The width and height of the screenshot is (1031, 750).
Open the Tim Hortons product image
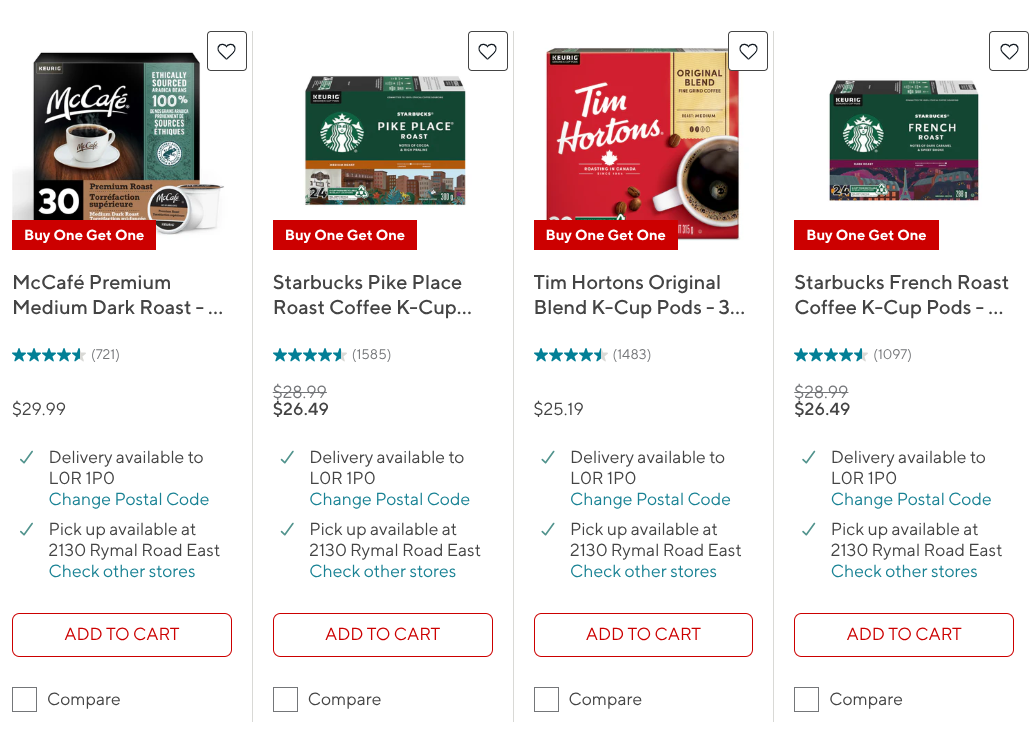[x=643, y=143]
